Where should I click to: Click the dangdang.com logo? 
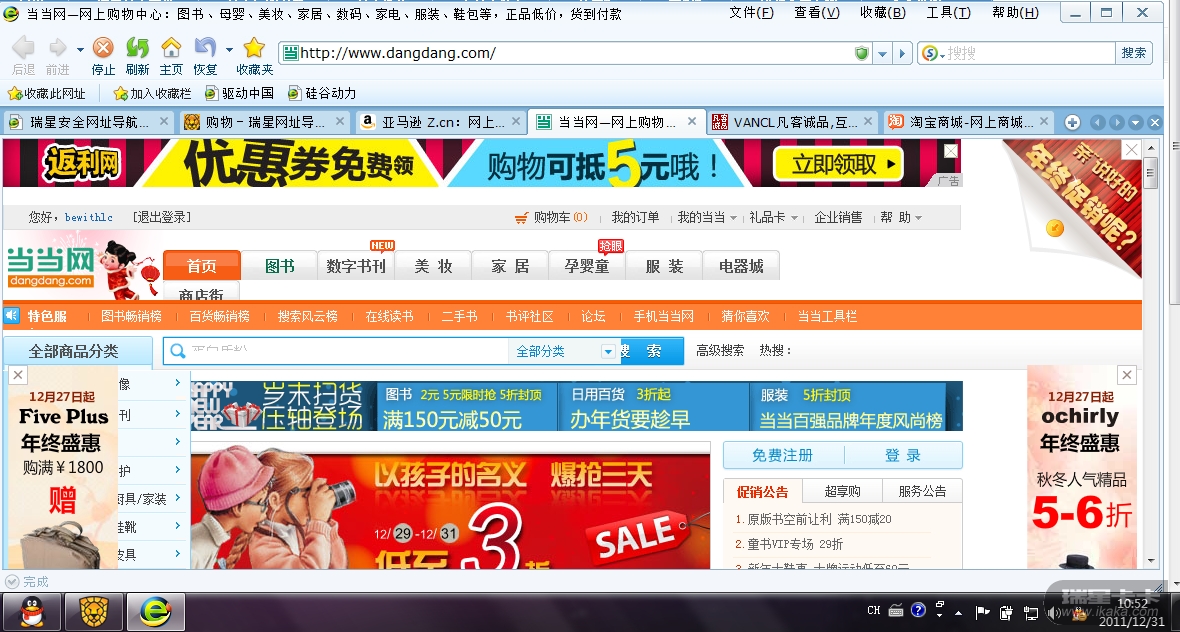tap(51, 268)
